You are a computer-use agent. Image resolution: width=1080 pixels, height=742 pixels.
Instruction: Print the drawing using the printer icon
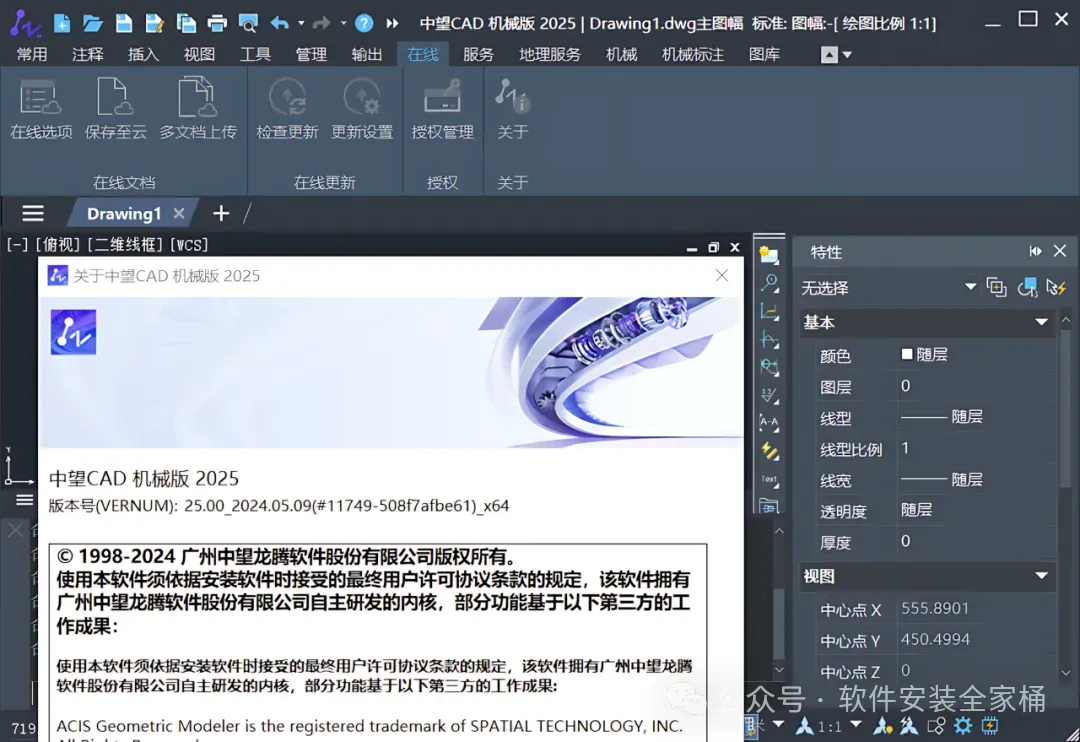[217, 23]
